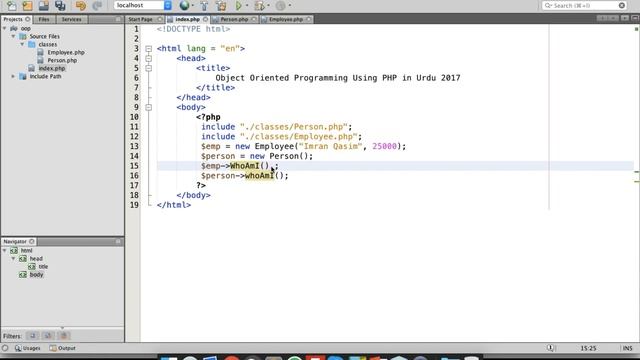Collapse the head node in Navigator
Viewport: 640px width, 360px height.
coord(13,259)
